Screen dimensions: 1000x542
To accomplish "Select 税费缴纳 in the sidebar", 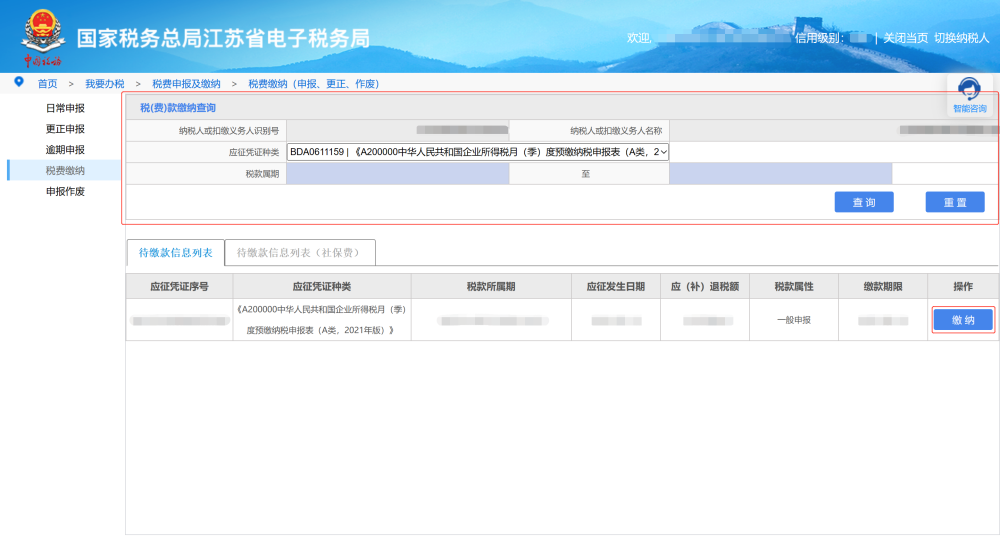I will 65,170.
